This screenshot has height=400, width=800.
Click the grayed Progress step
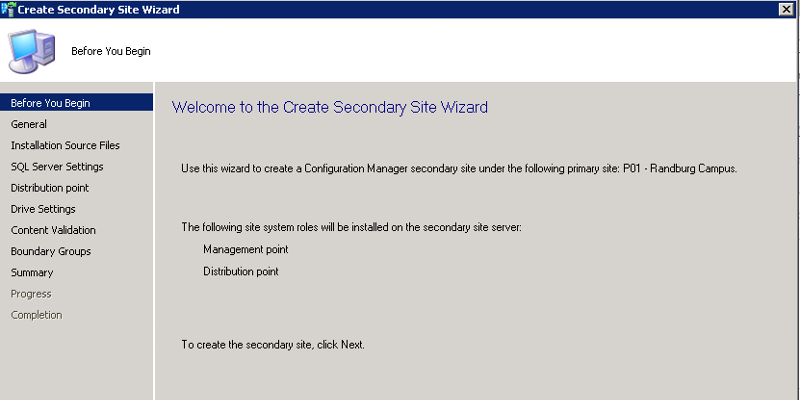[x=31, y=294]
